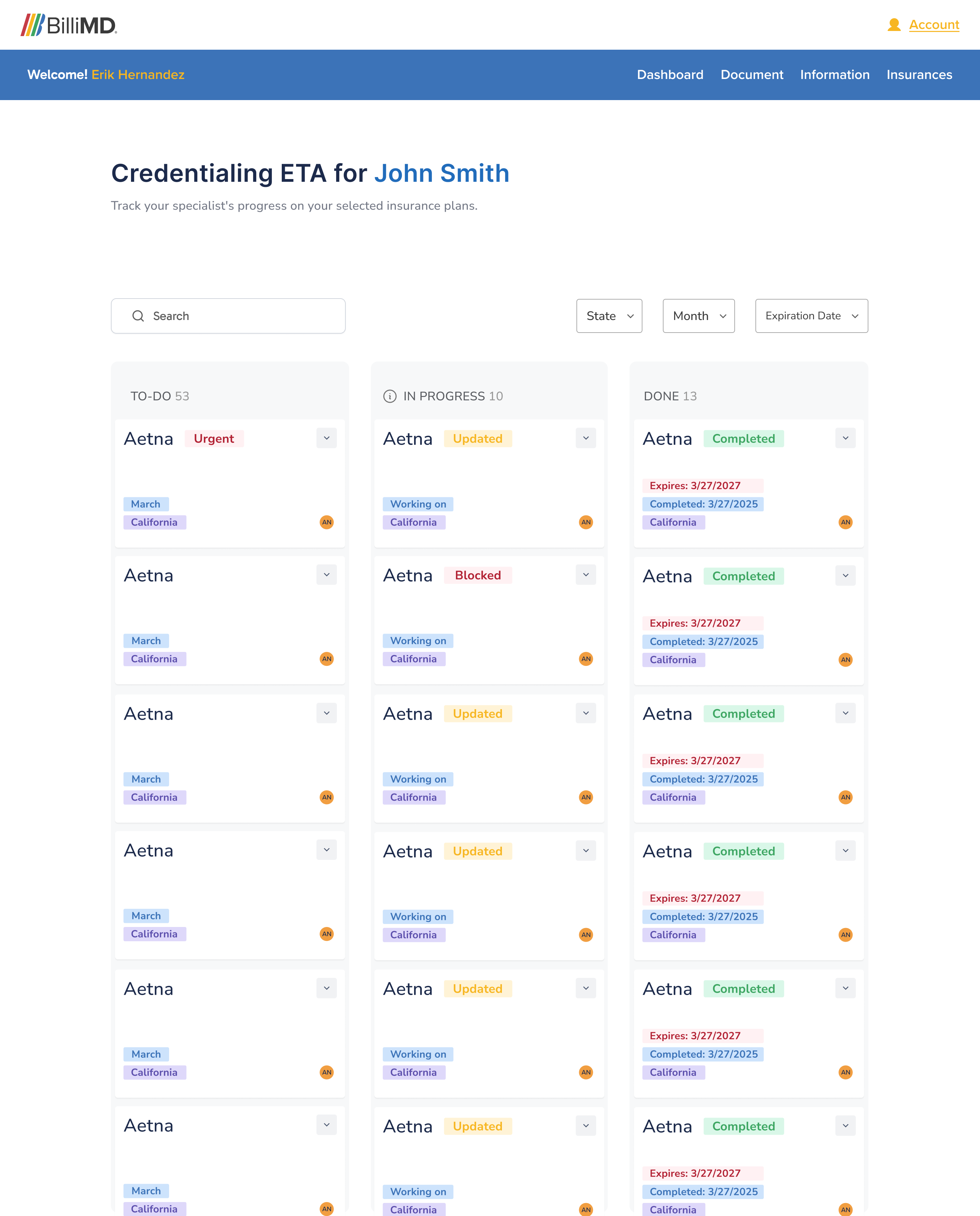This screenshot has height=1216, width=980.
Task: Click the BilliMD logo
Action: click(x=69, y=25)
